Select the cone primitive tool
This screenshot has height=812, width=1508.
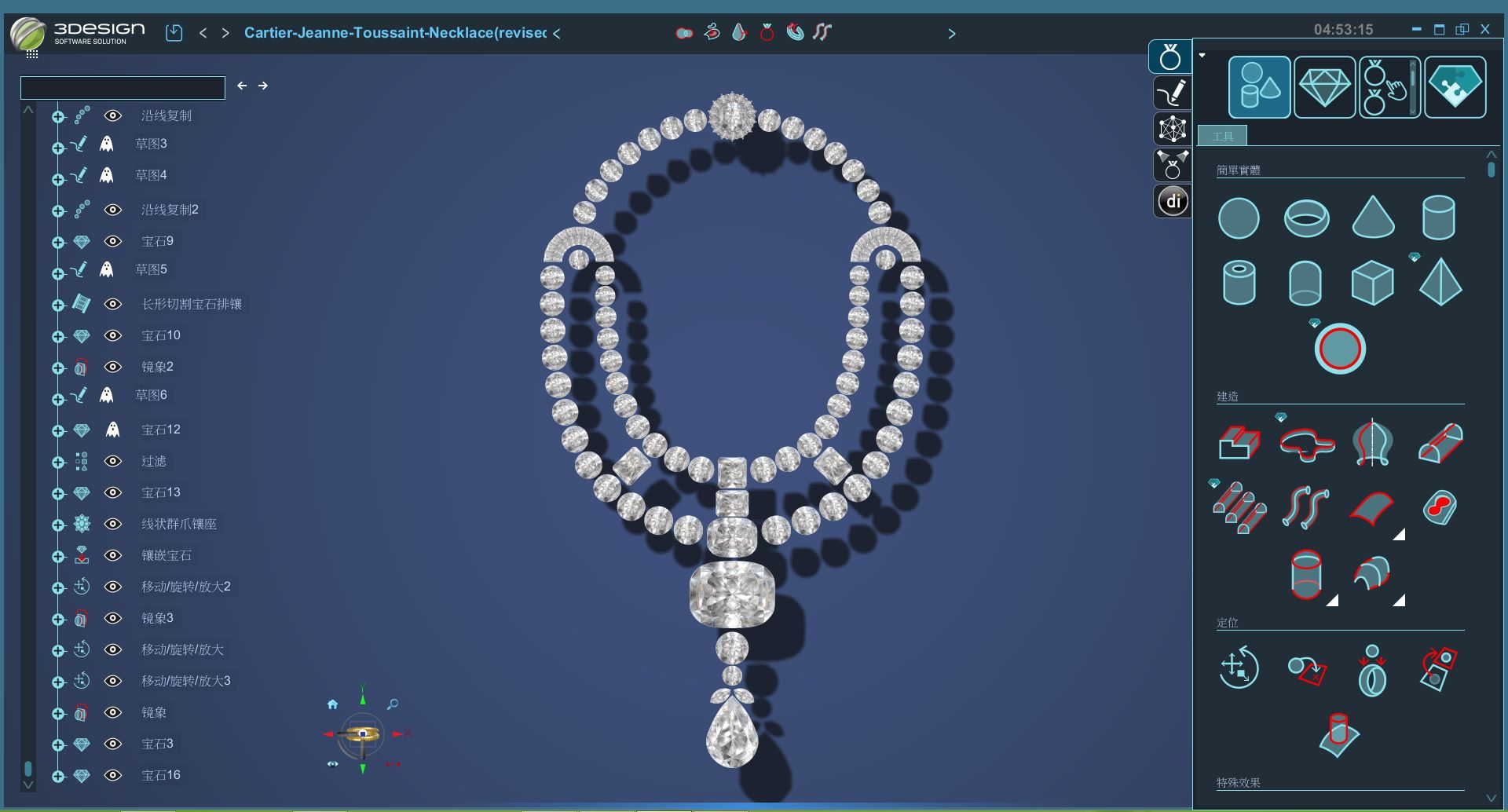pos(1373,217)
